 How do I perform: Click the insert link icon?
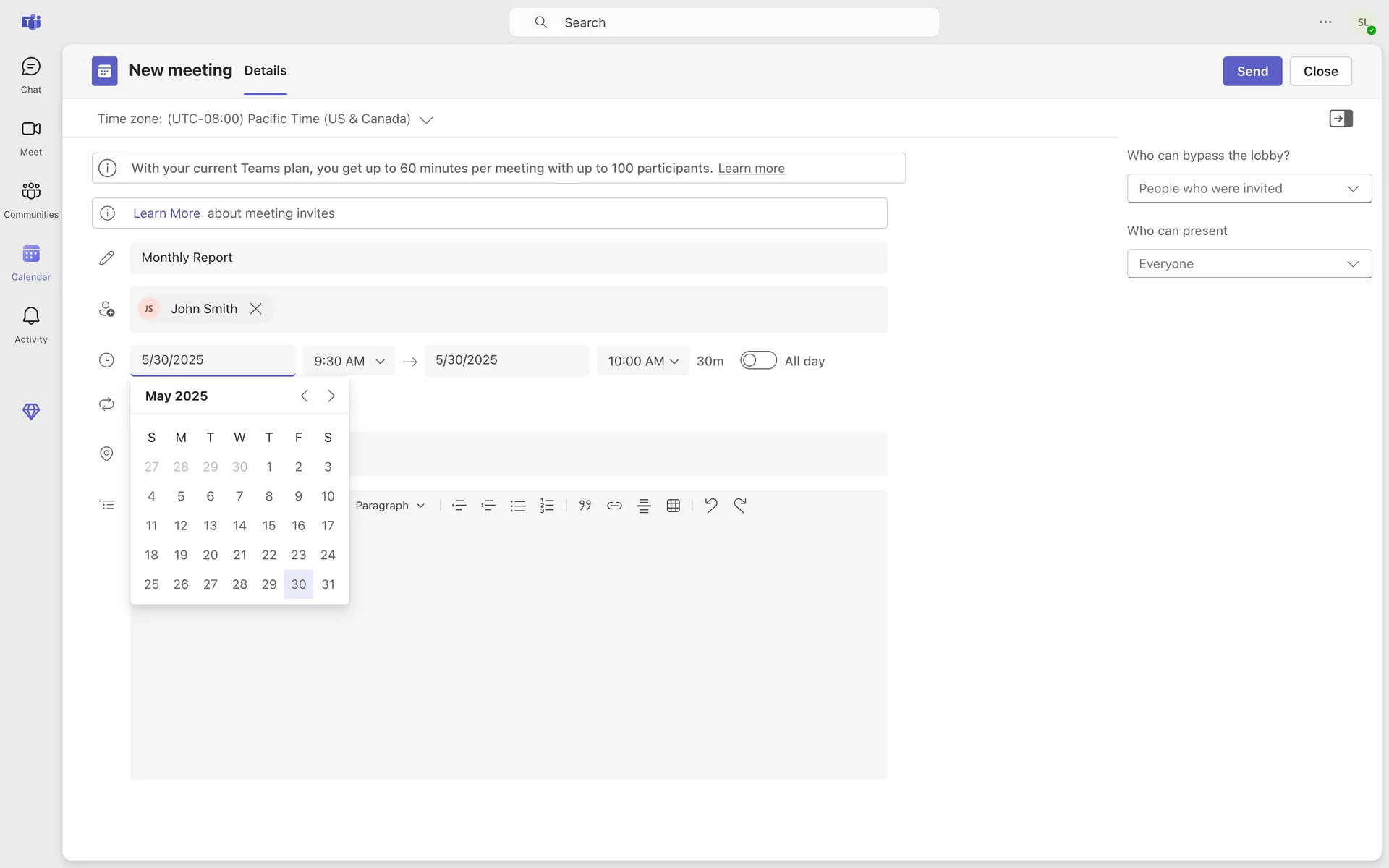[x=614, y=506]
